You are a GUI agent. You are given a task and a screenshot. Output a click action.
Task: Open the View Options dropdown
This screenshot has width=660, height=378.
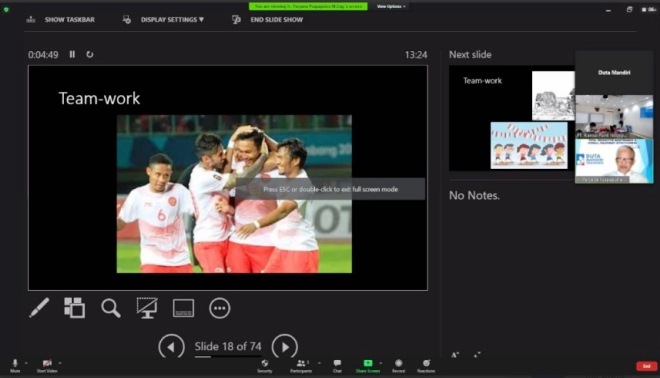click(391, 6)
